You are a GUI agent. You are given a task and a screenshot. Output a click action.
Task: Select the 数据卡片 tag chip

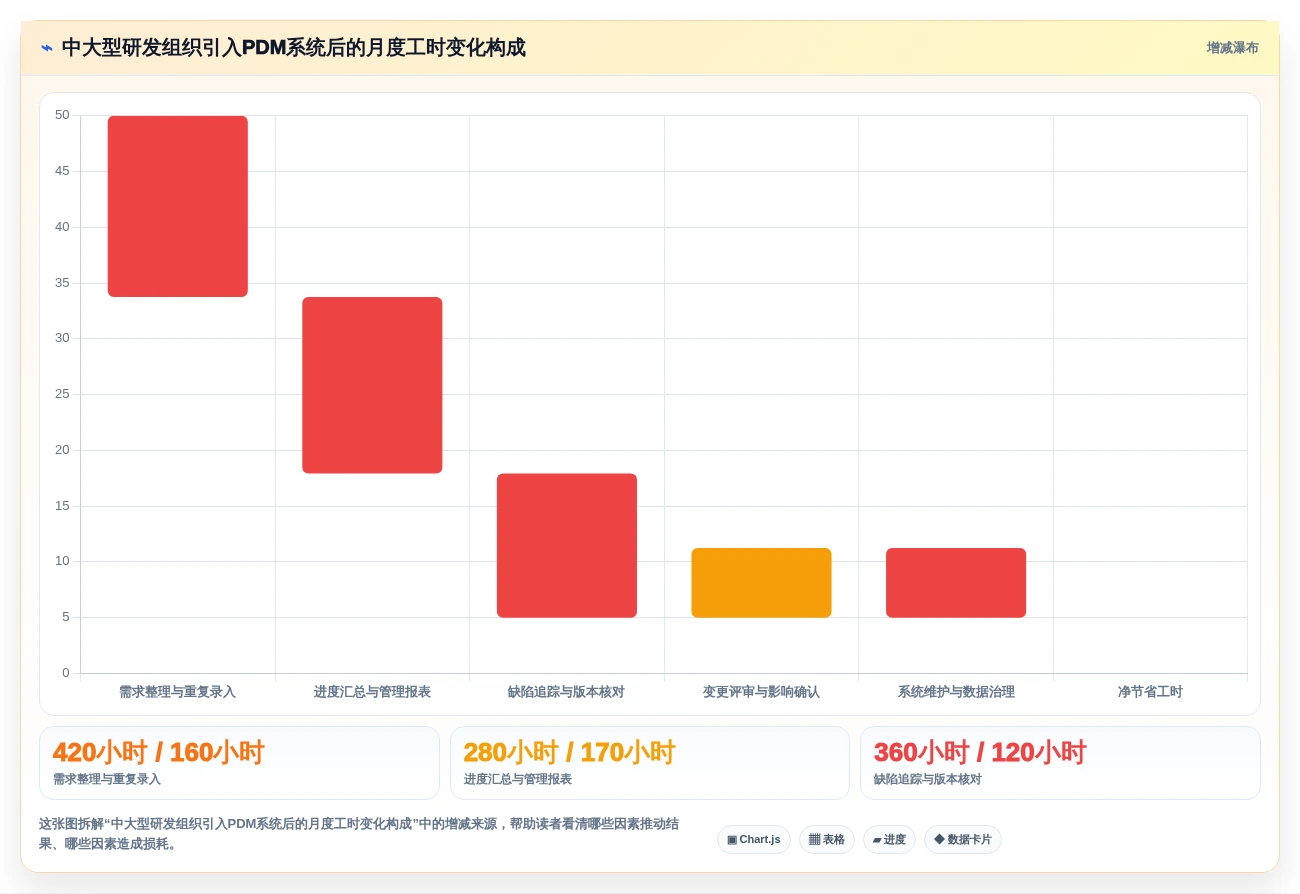coord(962,840)
